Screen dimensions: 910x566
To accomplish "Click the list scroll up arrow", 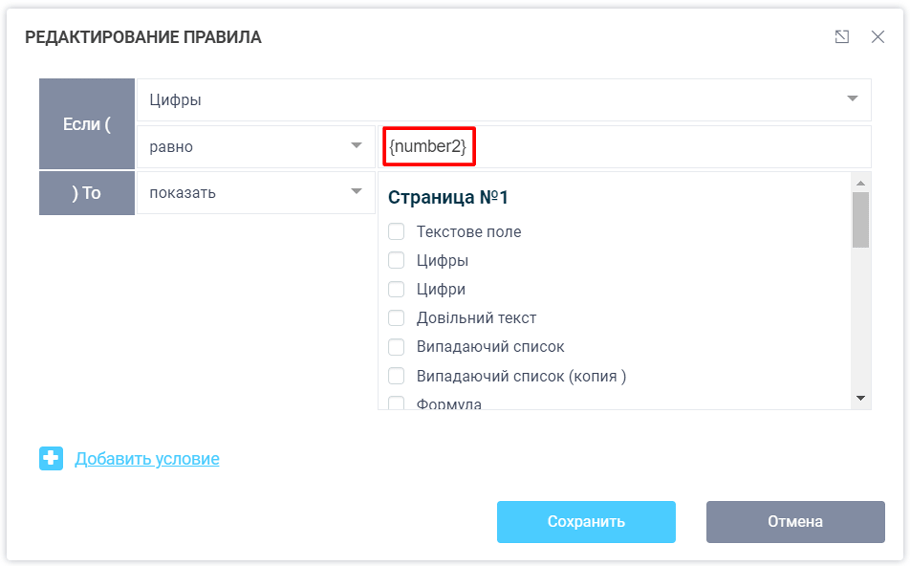I will click(860, 182).
